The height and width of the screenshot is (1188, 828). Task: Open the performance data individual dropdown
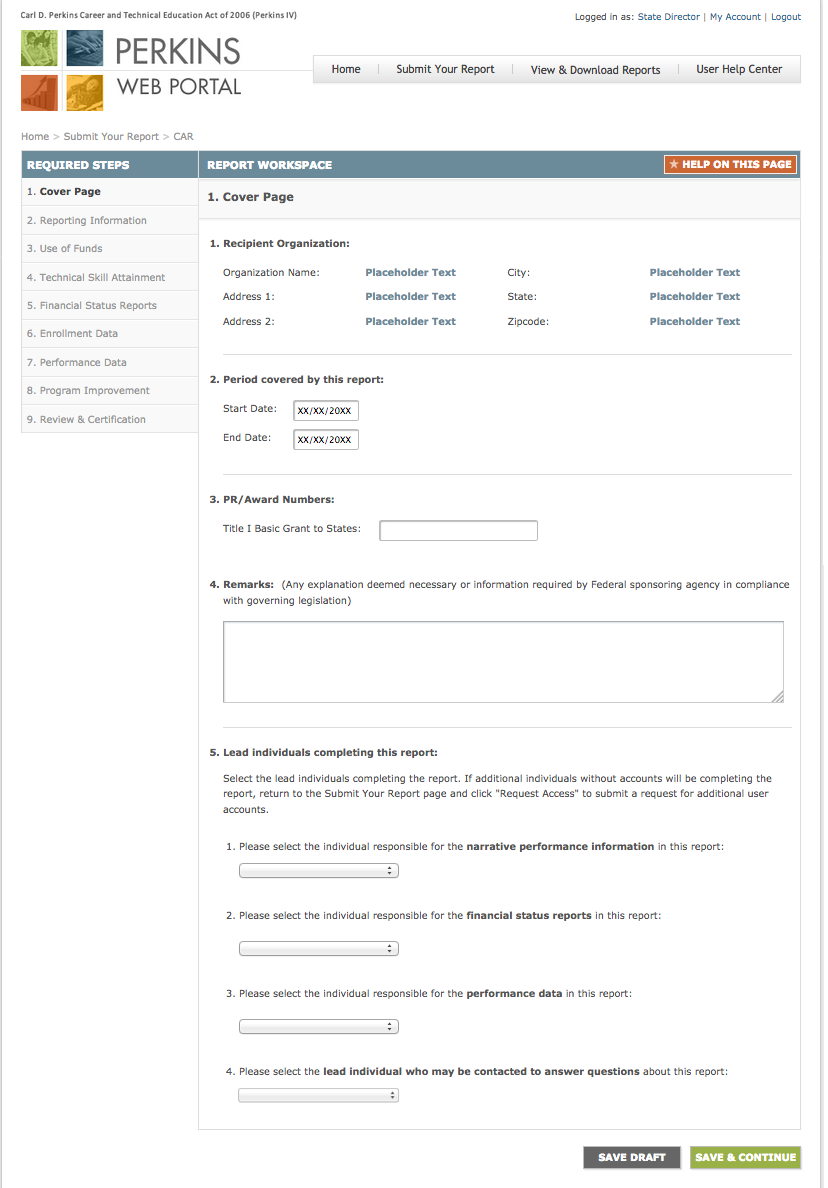click(x=318, y=1026)
